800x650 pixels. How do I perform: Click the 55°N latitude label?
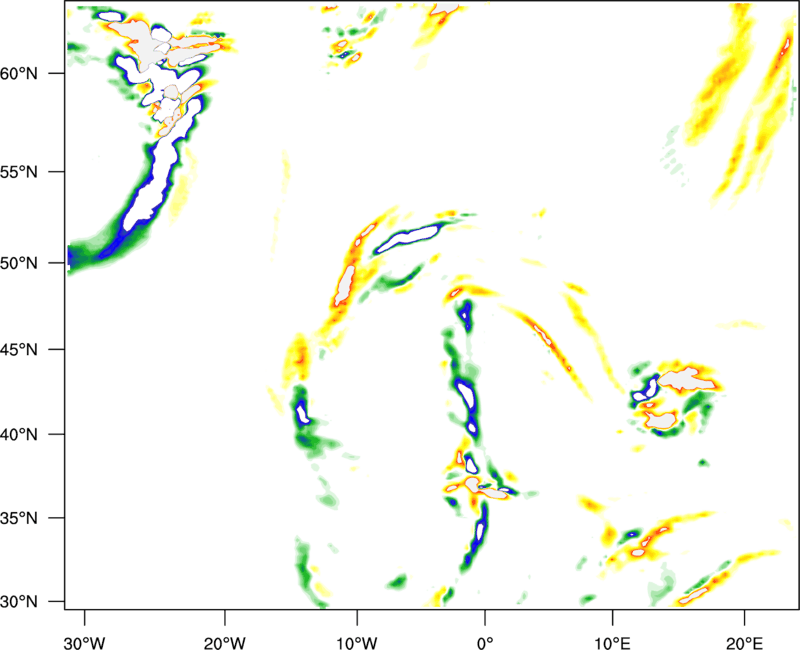tap(19, 172)
